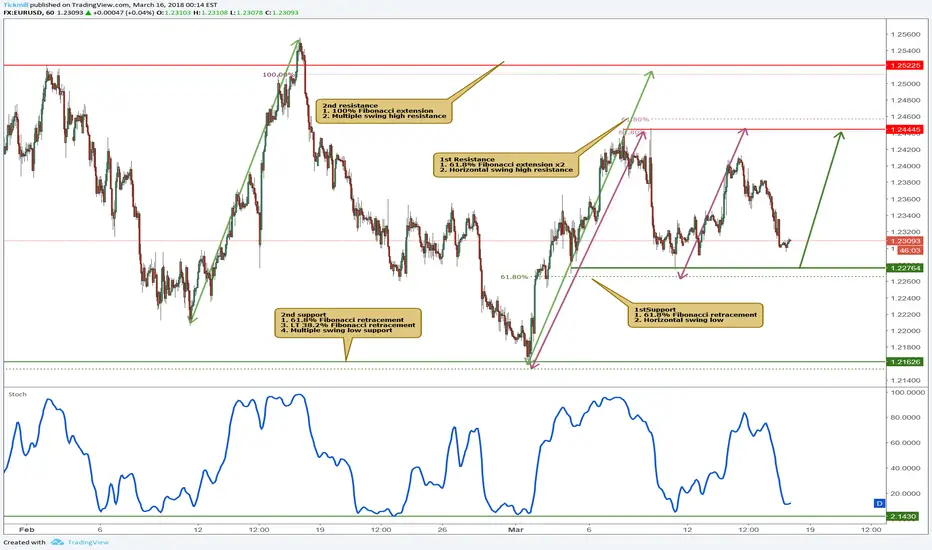Click the 100.0000 stochastic axis value
The image size is (932, 550).
tap(907, 392)
